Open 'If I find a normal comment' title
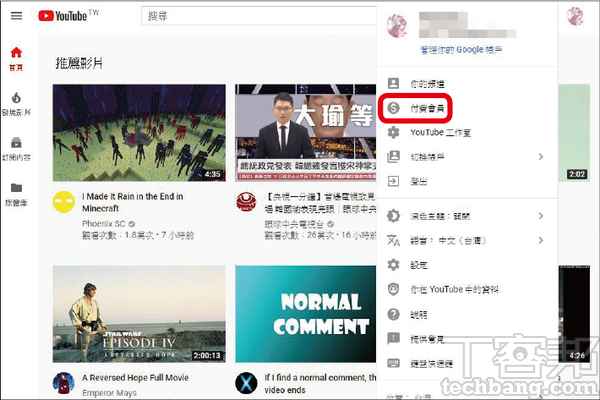Screen dimensions: 600x400 (x=320, y=384)
